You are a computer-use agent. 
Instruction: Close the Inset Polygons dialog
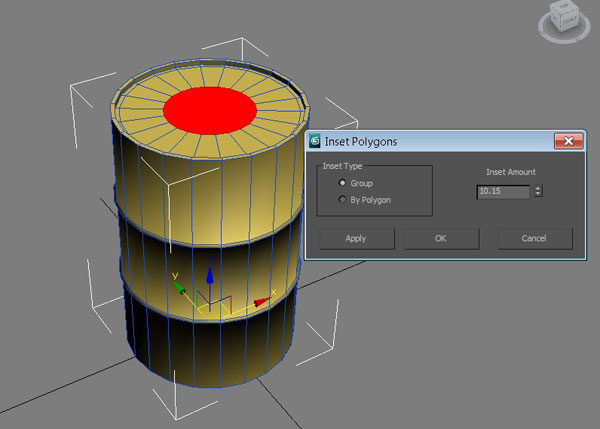567,142
